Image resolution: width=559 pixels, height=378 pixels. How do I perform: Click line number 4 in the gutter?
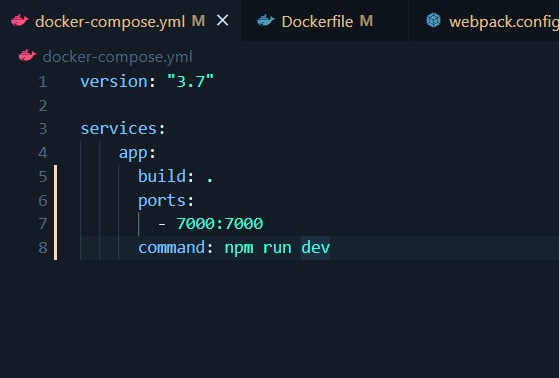[43, 153]
